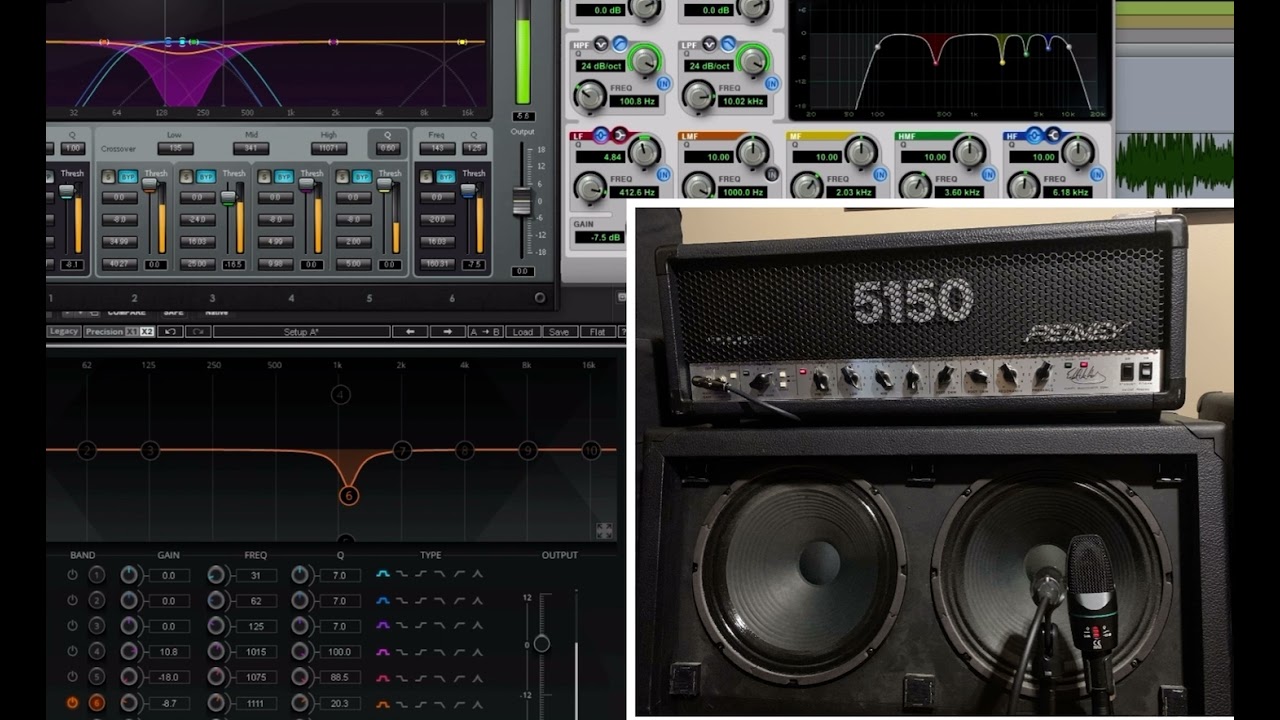Viewport: 1280px width, 720px height.
Task: Click the LPF frequency field 10.02 kHz
Action: [743, 101]
